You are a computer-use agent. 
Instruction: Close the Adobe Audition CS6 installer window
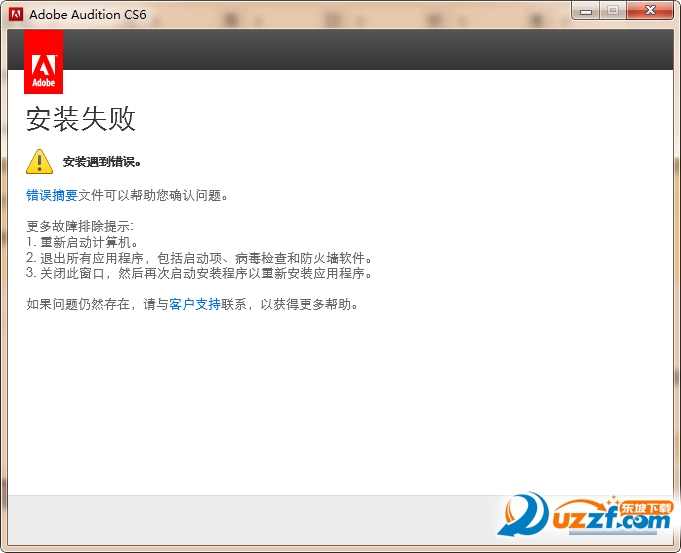(x=650, y=10)
